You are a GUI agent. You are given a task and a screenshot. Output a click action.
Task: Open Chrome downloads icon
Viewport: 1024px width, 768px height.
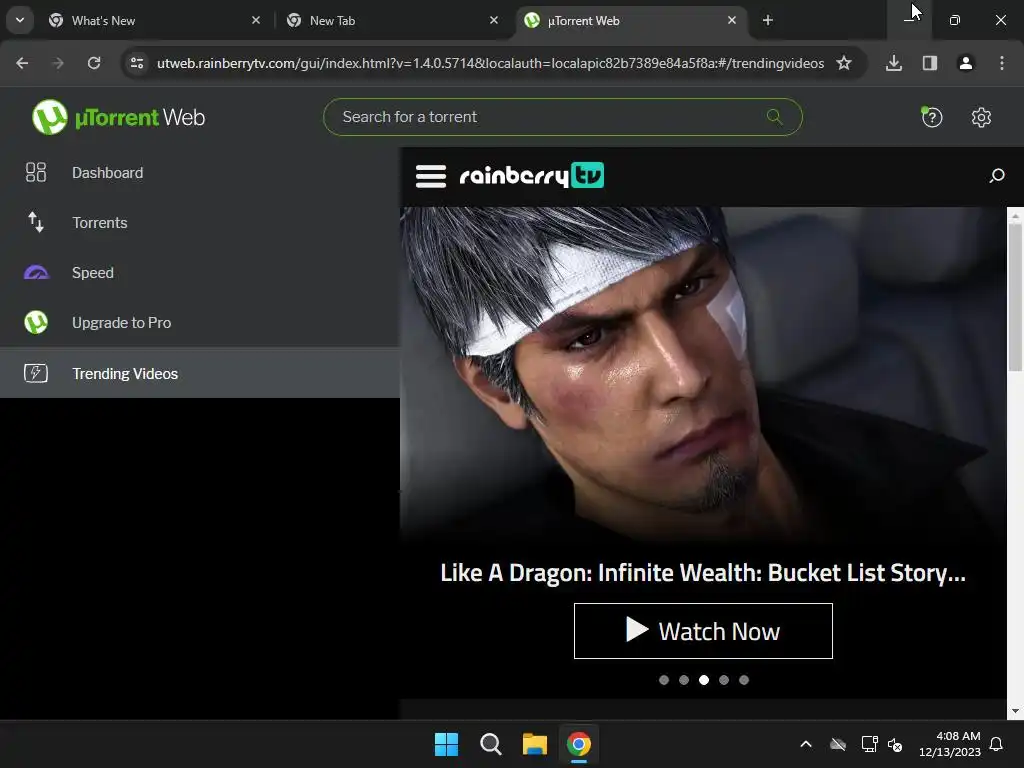click(x=894, y=63)
